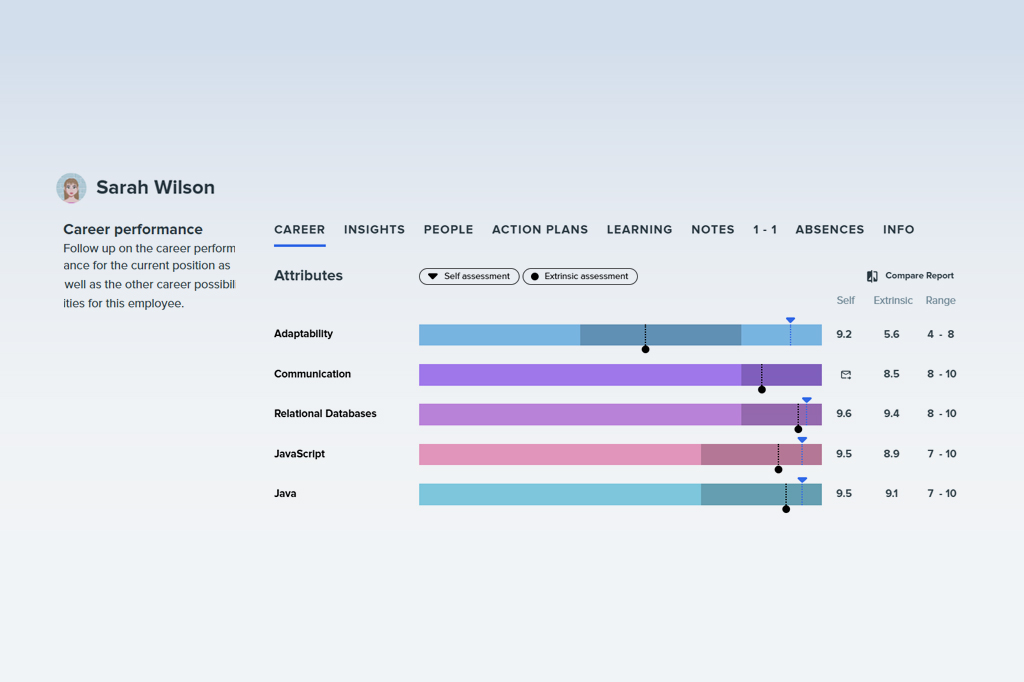Click the Adaptability attribute label
This screenshot has height=682, width=1024.
(303, 334)
